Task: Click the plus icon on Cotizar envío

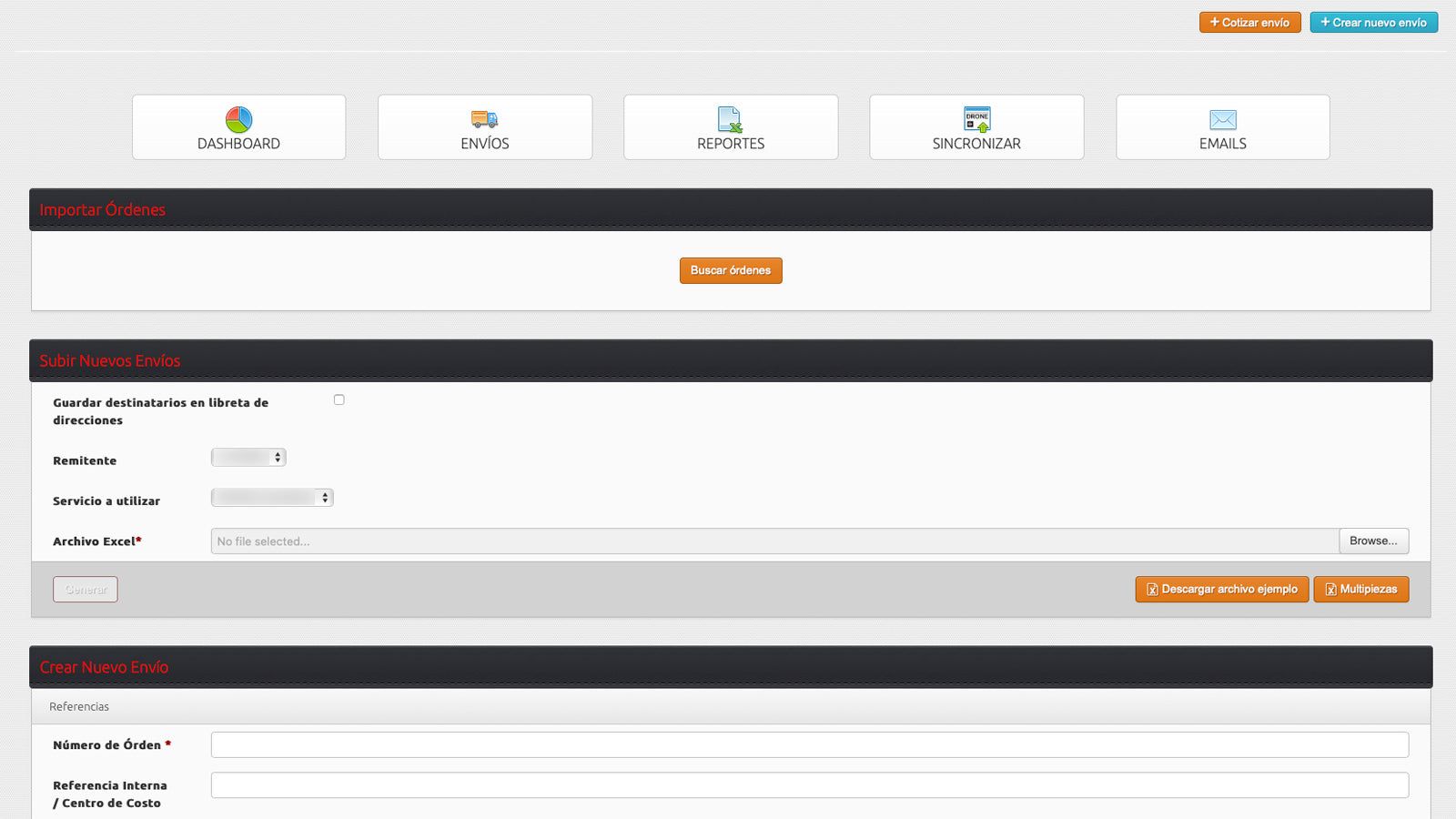Action: [x=1214, y=22]
